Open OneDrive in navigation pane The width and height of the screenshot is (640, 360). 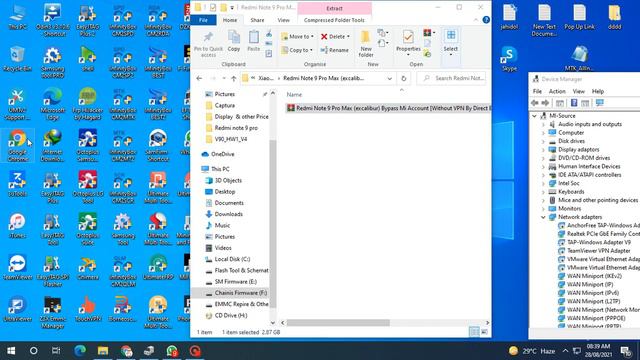222,154
